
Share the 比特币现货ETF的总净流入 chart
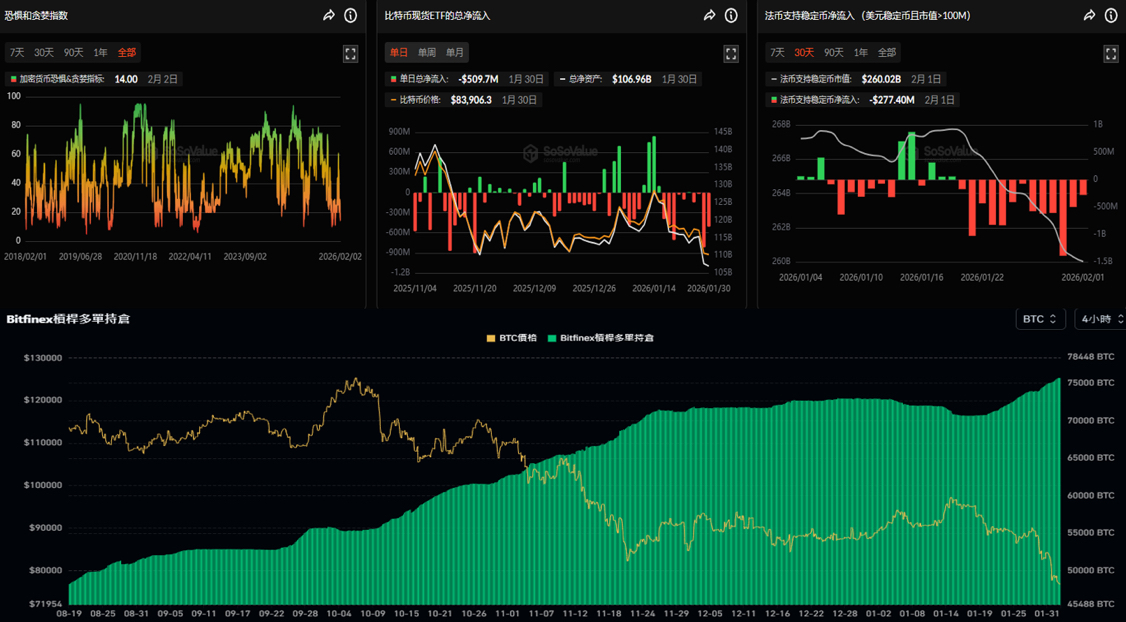click(x=709, y=16)
